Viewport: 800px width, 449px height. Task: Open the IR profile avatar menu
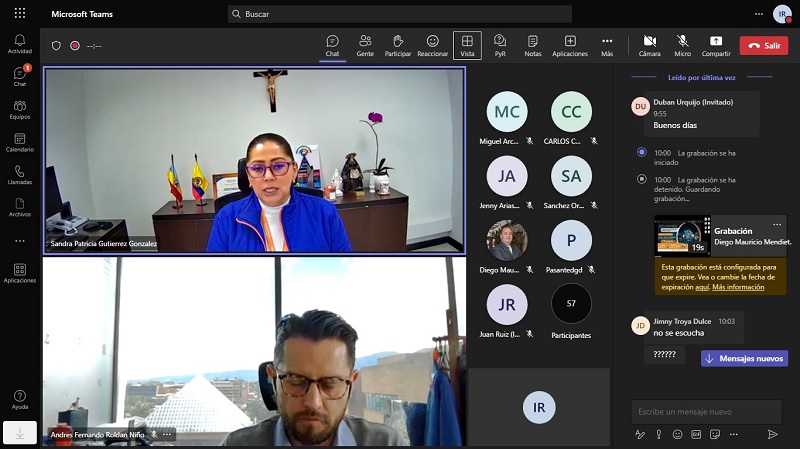click(x=782, y=14)
